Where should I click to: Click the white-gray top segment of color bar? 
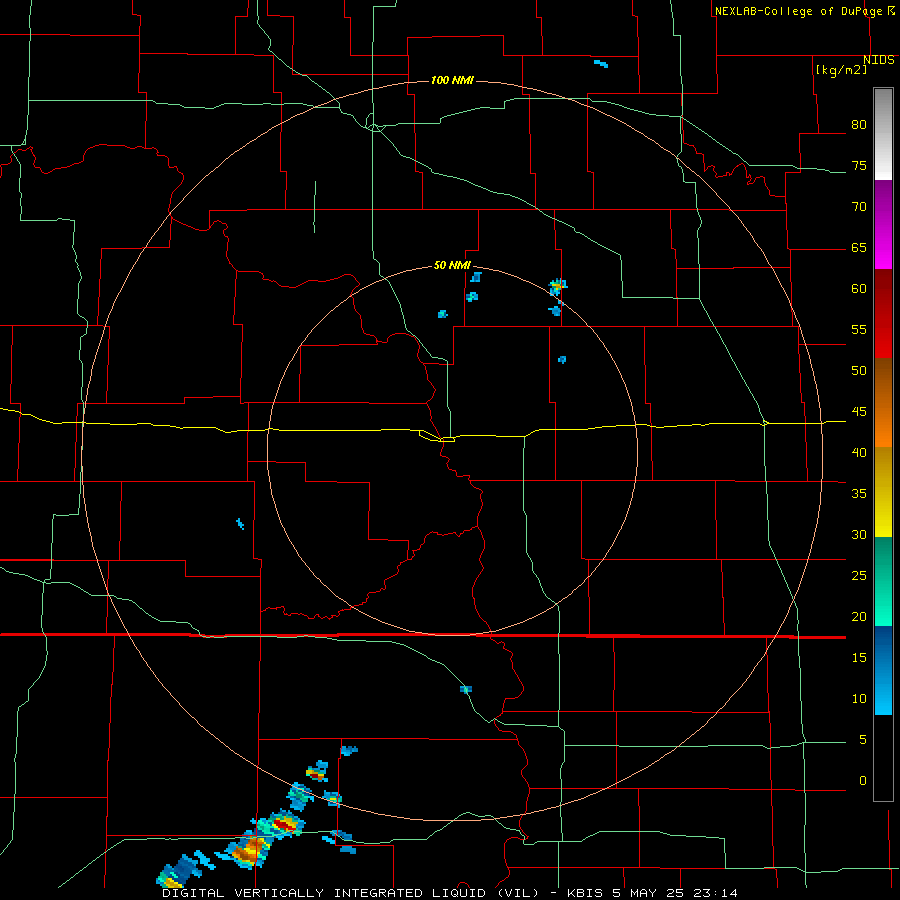click(883, 134)
